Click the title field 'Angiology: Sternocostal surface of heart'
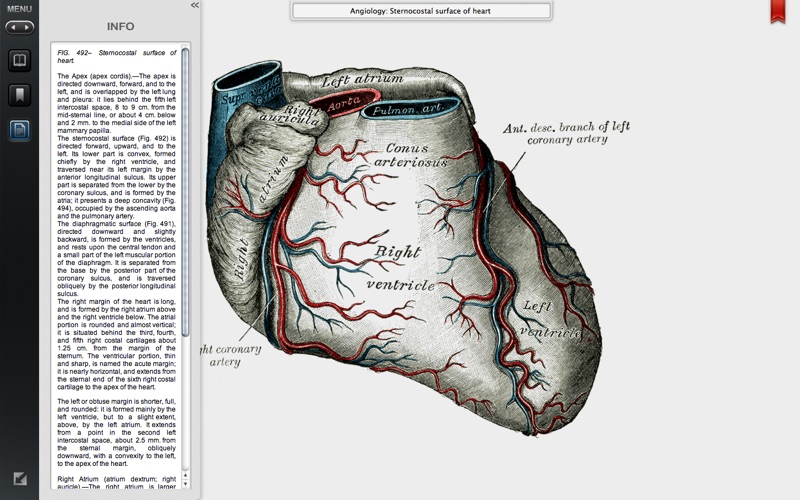Screen dimensions: 800x500 click(421, 11)
